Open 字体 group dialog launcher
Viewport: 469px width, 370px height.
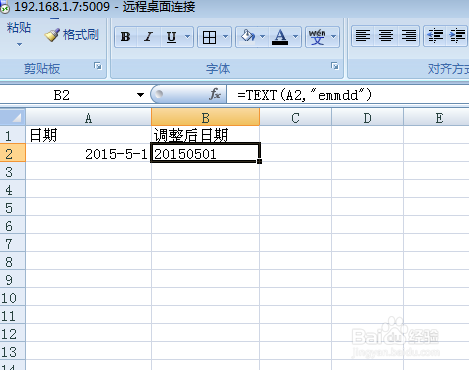point(335,66)
